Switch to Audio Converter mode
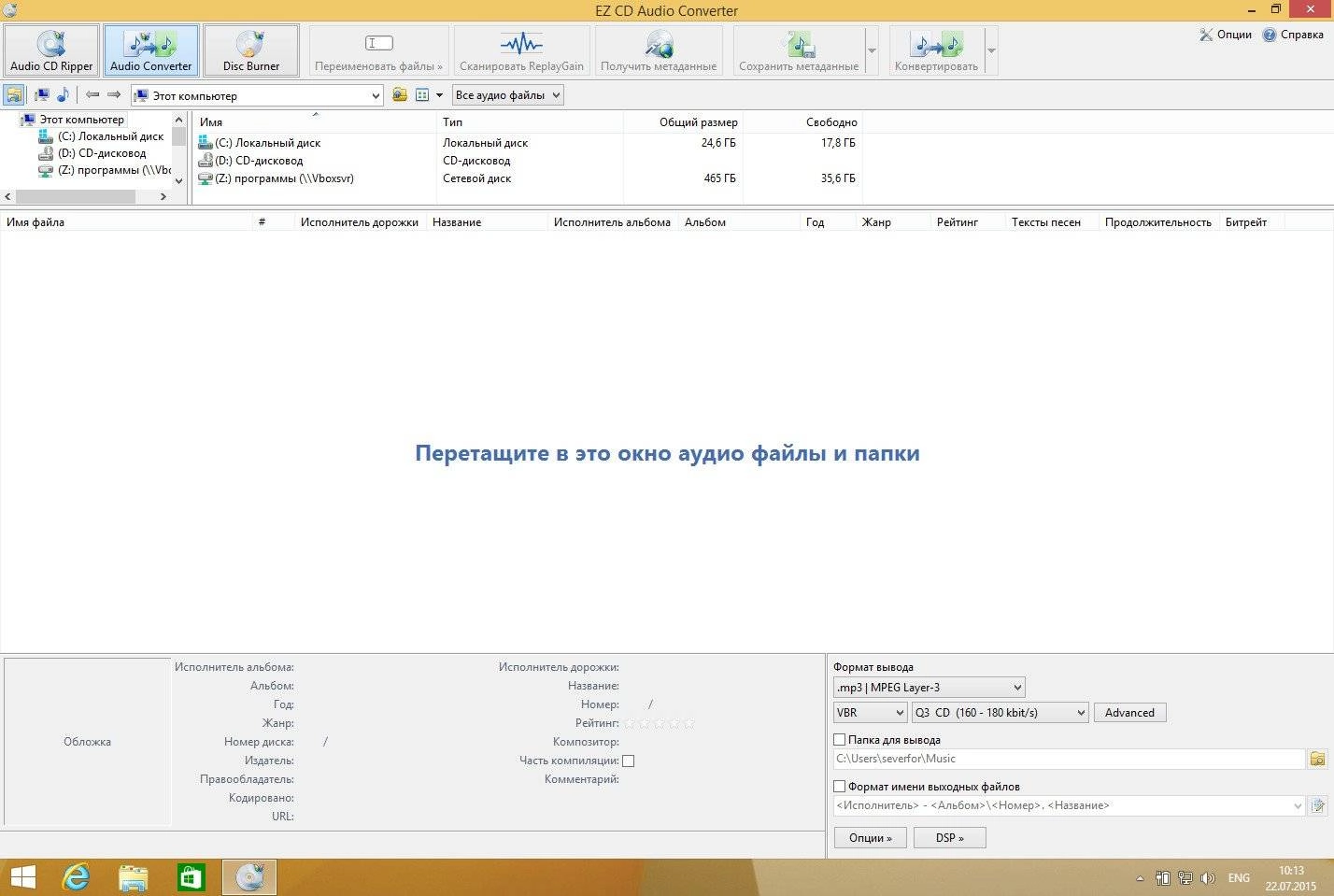This screenshot has height=896, width=1334. pyautogui.click(x=150, y=50)
